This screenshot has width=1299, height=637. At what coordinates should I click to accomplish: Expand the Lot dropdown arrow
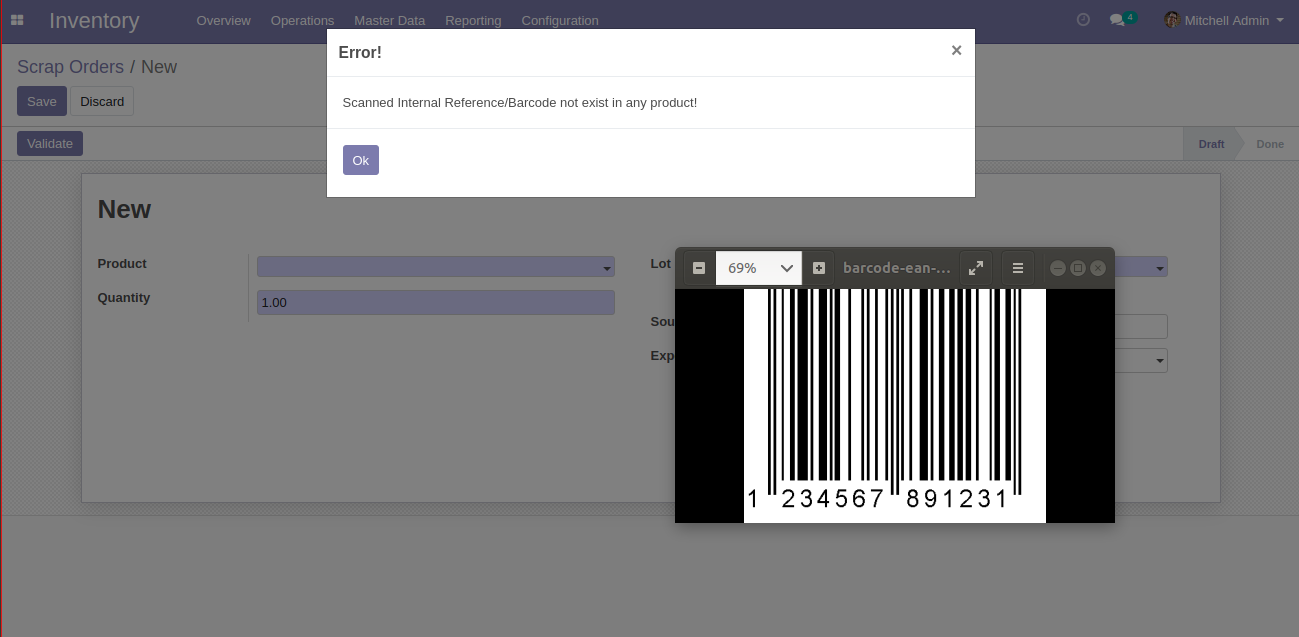pyautogui.click(x=1160, y=268)
